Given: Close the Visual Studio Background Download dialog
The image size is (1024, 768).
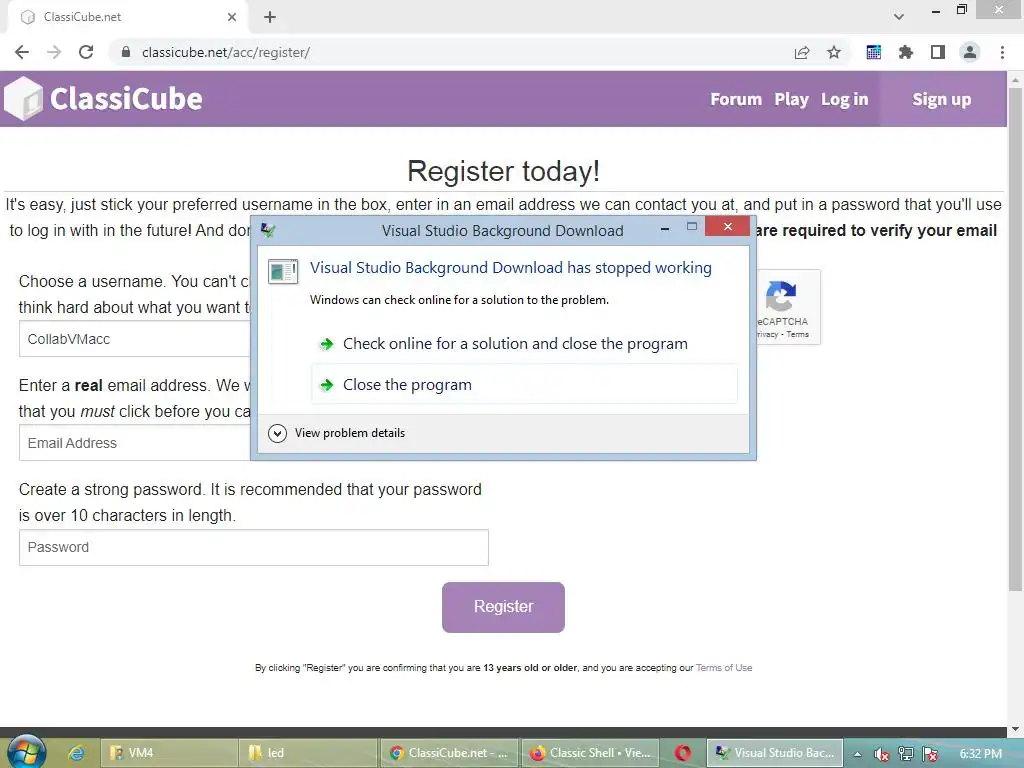Looking at the screenshot, I should [728, 227].
